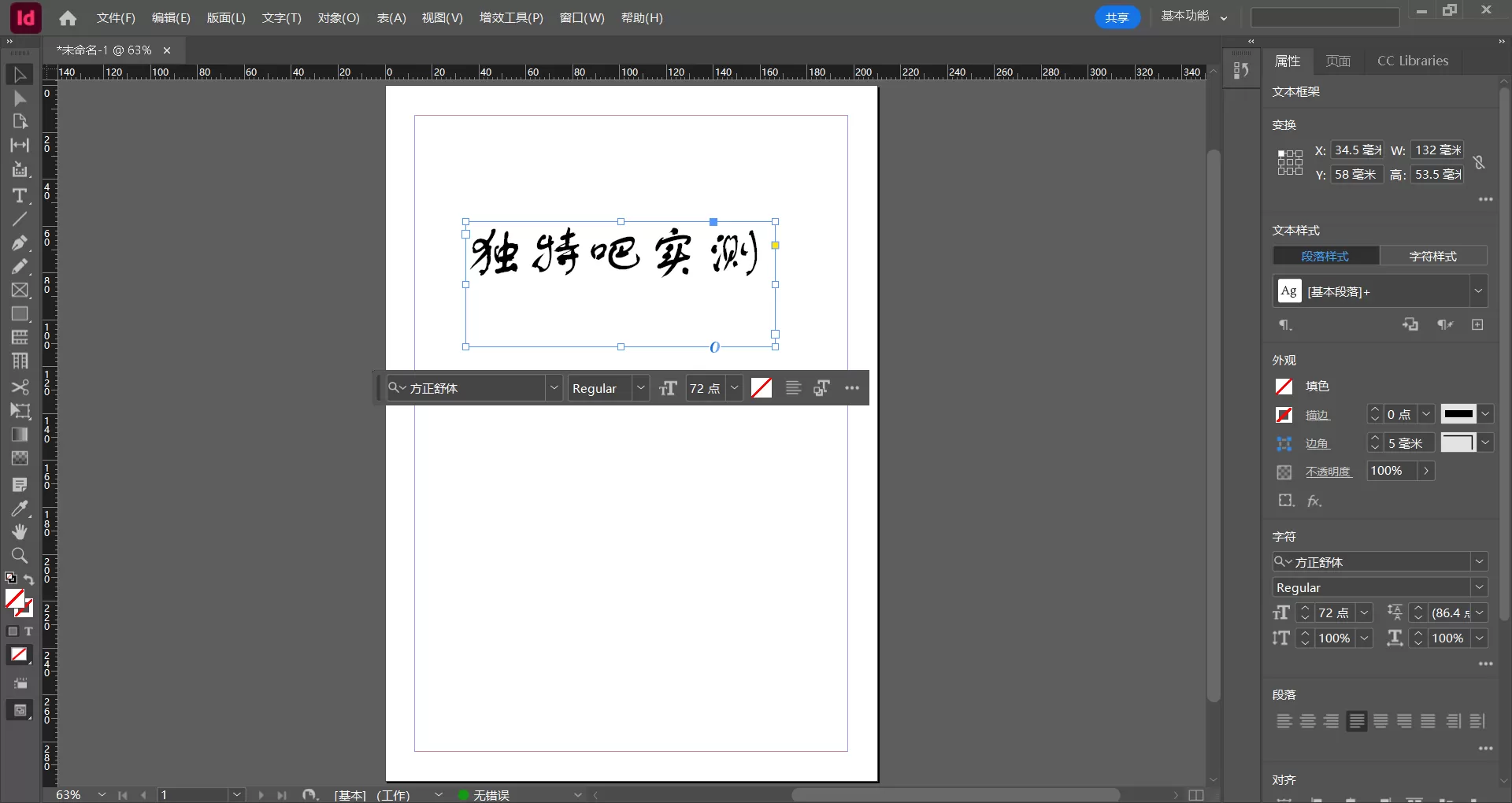
Task: Select the Hand tool
Action: pyautogui.click(x=19, y=532)
